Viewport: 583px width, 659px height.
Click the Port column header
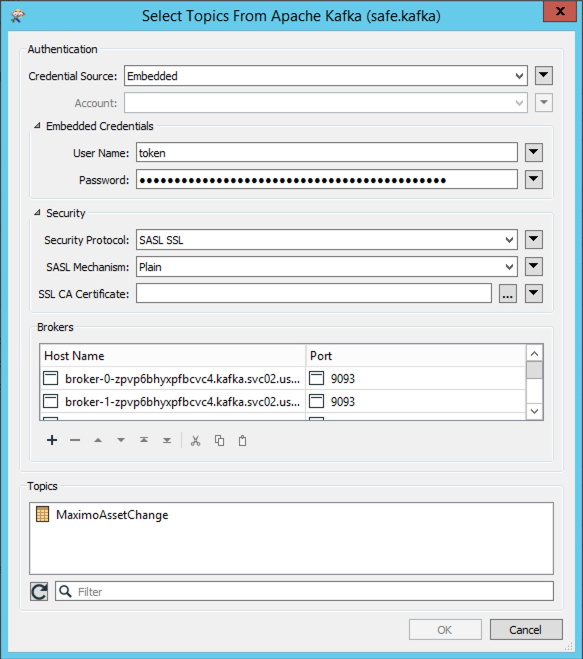(416, 356)
